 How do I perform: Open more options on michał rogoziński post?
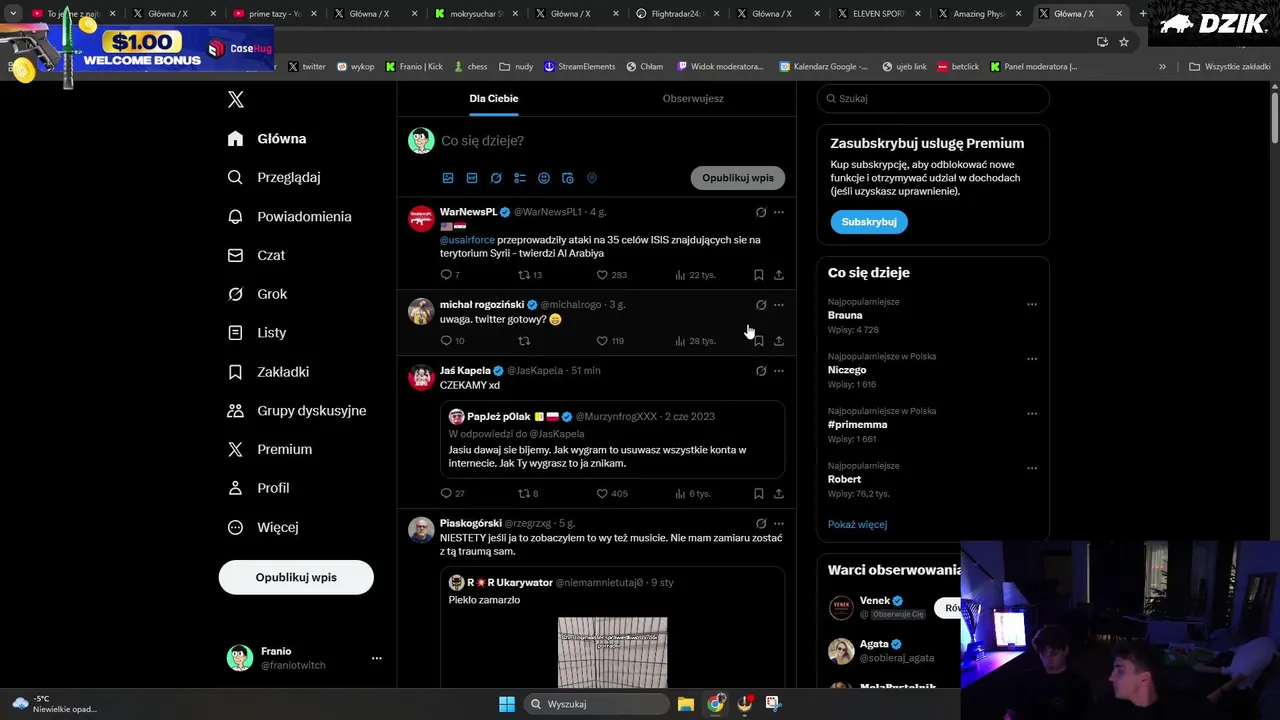[x=779, y=305]
